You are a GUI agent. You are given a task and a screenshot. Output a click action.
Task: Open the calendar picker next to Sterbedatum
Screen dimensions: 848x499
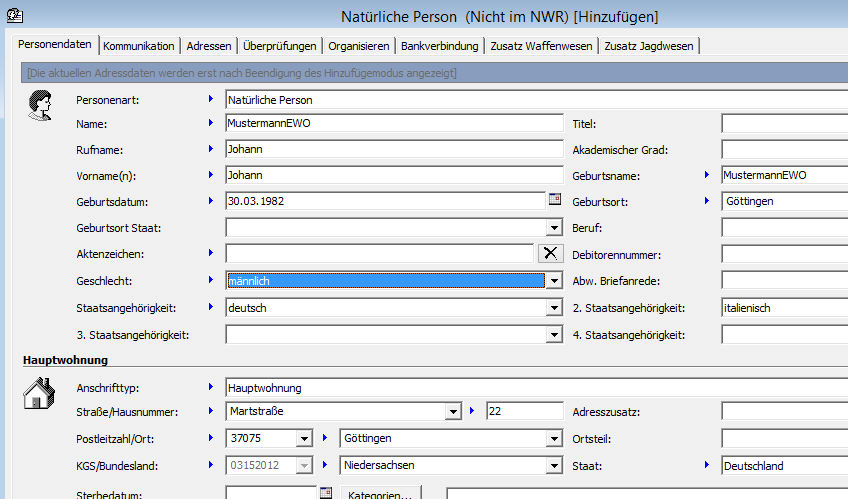point(325,493)
